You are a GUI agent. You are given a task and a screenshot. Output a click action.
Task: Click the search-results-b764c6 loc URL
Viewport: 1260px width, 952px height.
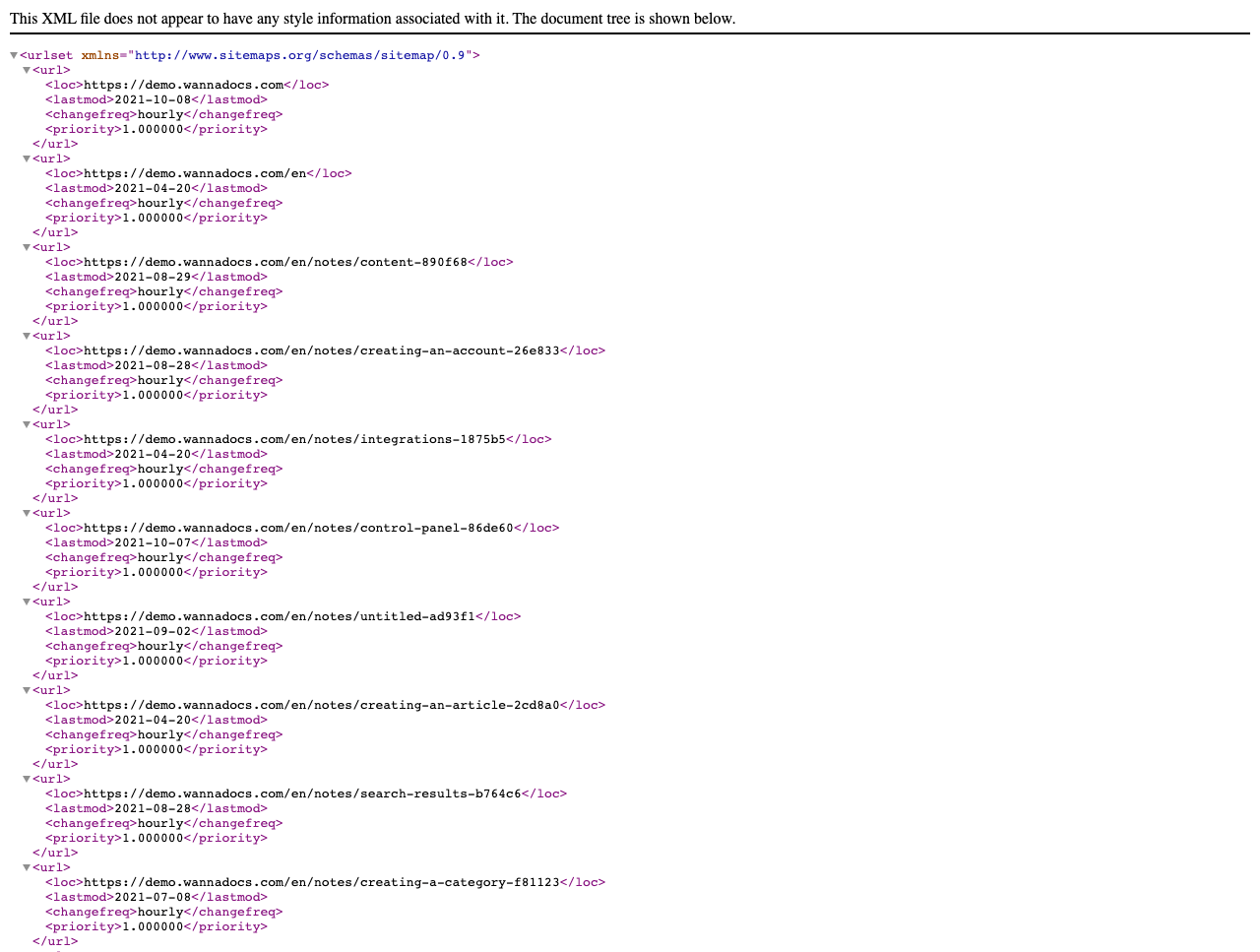click(302, 793)
